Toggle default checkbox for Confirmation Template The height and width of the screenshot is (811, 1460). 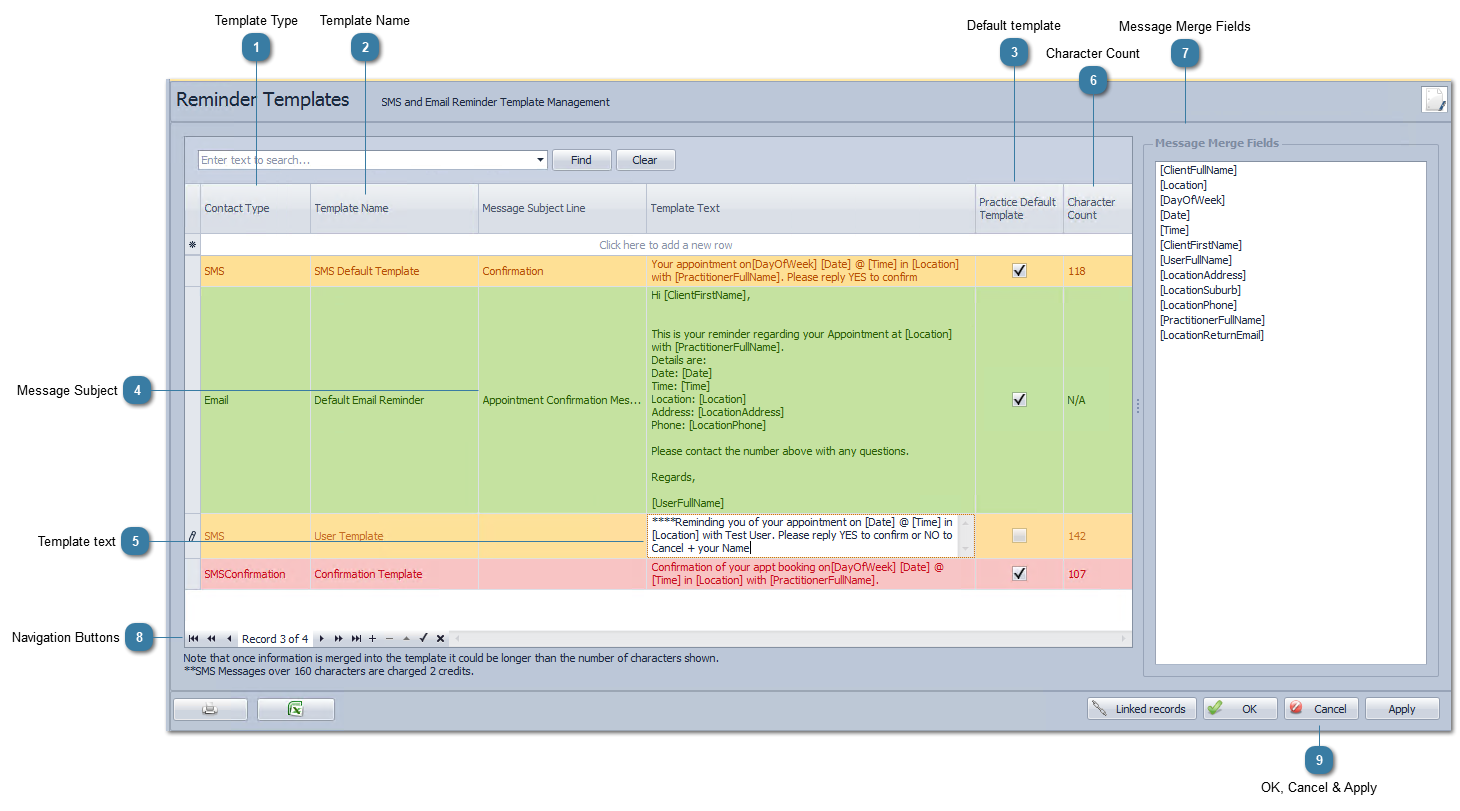pos(1019,574)
